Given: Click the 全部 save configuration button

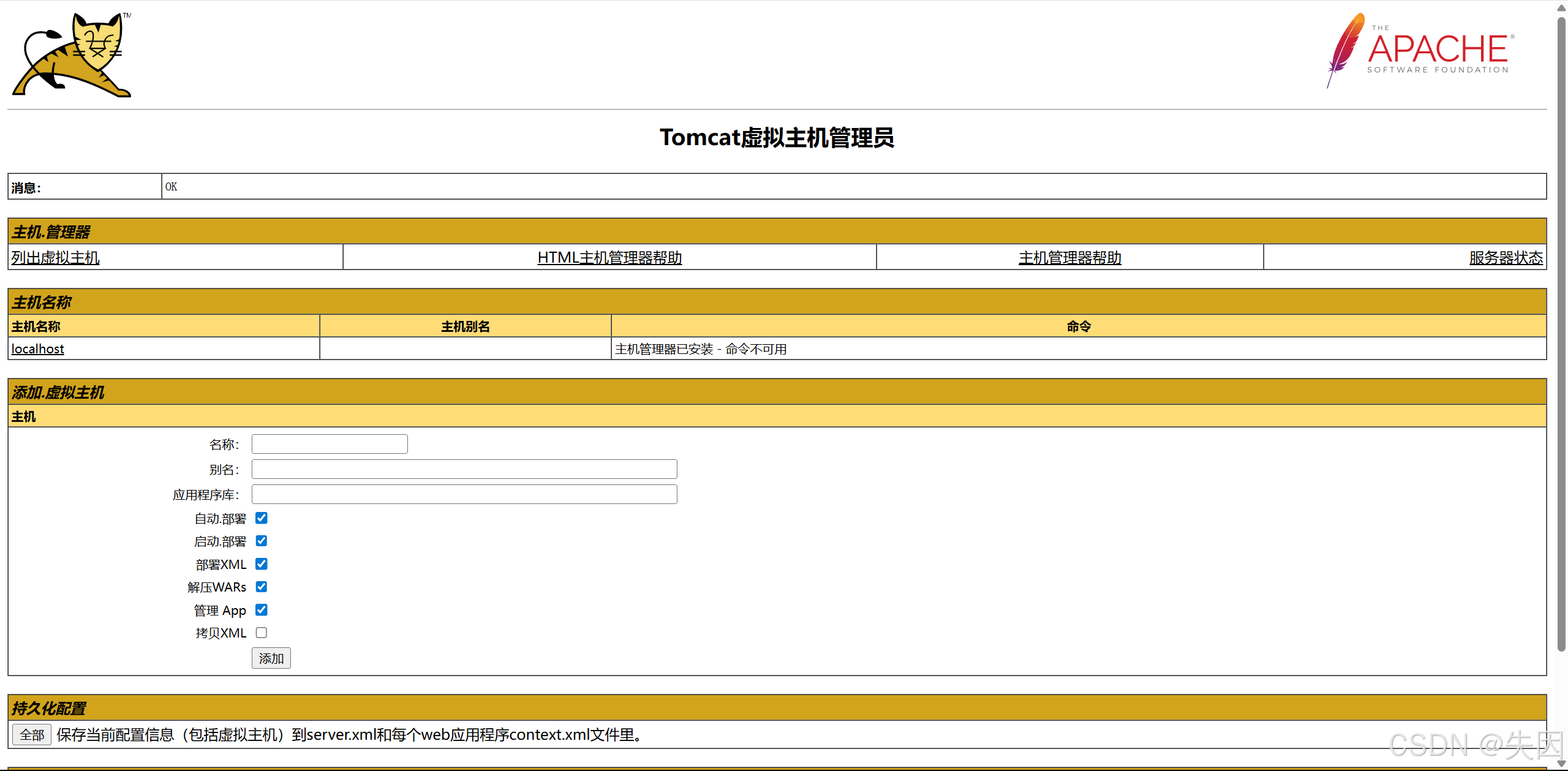Looking at the screenshot, I should point(32,735).
